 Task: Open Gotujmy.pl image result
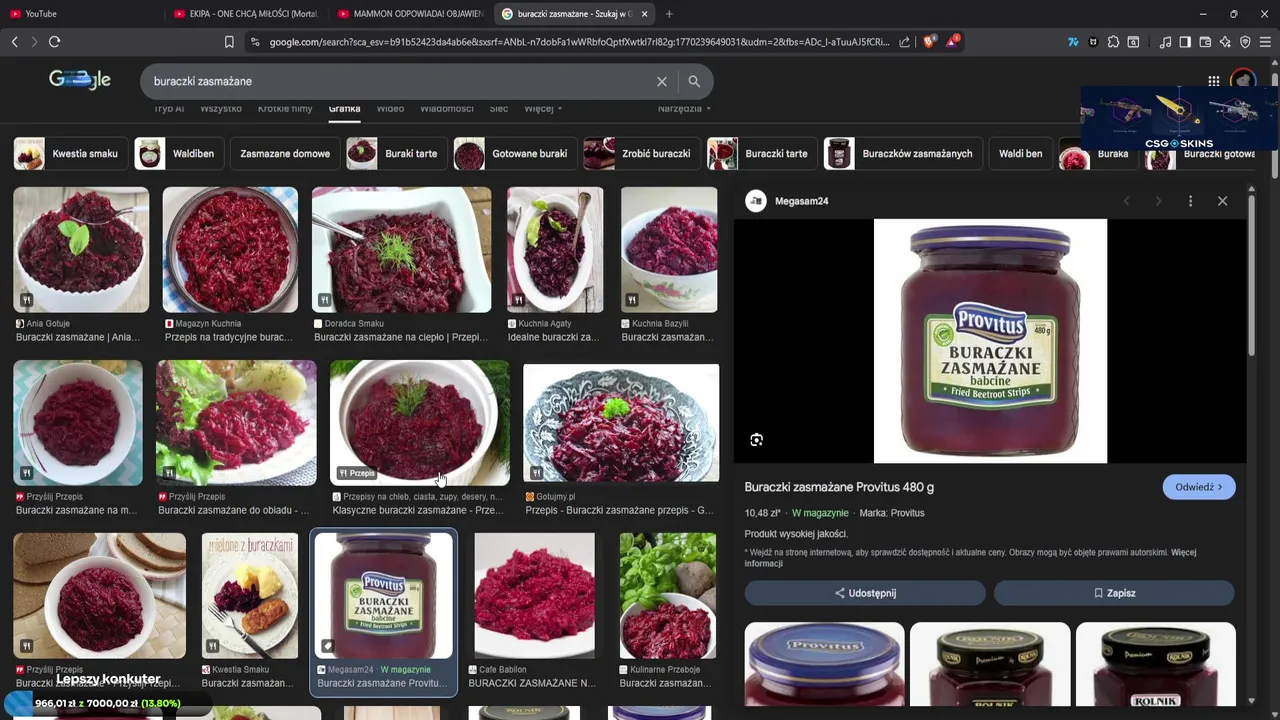pos(621,423)
